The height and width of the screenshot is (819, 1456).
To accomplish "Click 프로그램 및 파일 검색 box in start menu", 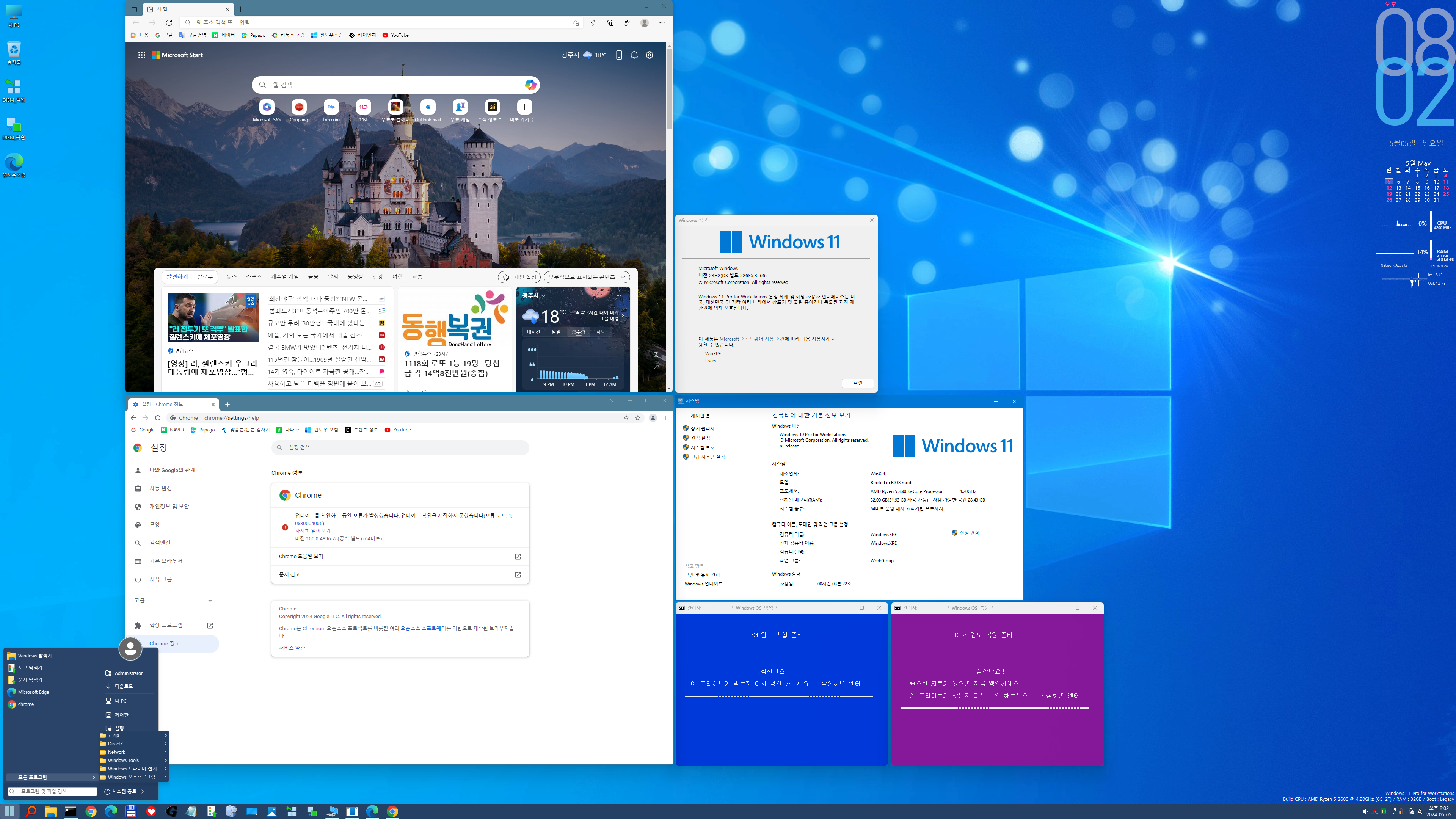I will [52, 791].
